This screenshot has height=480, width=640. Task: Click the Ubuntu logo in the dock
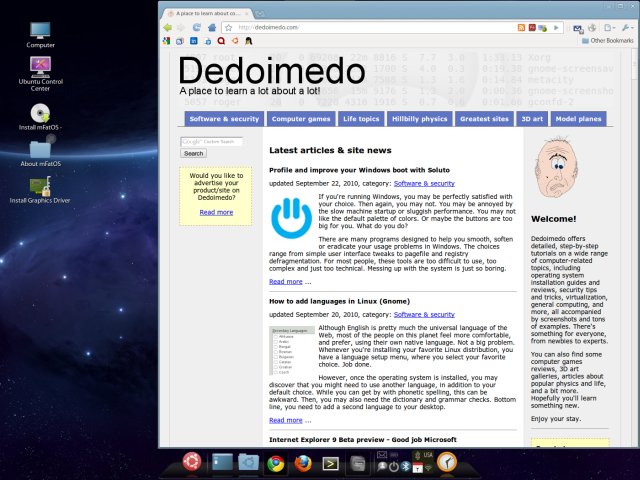coord(190,462)
